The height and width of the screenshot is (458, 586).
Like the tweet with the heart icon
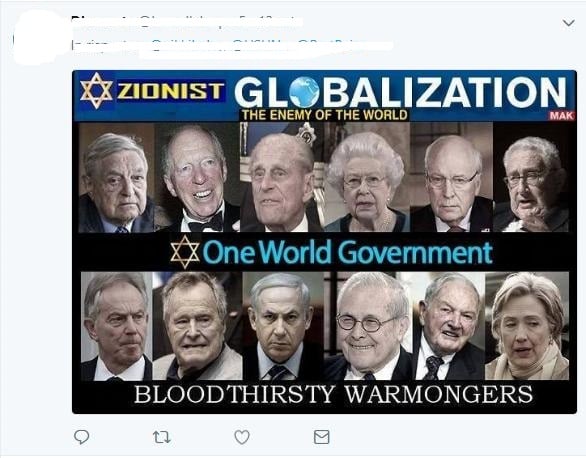pos(242,437)
